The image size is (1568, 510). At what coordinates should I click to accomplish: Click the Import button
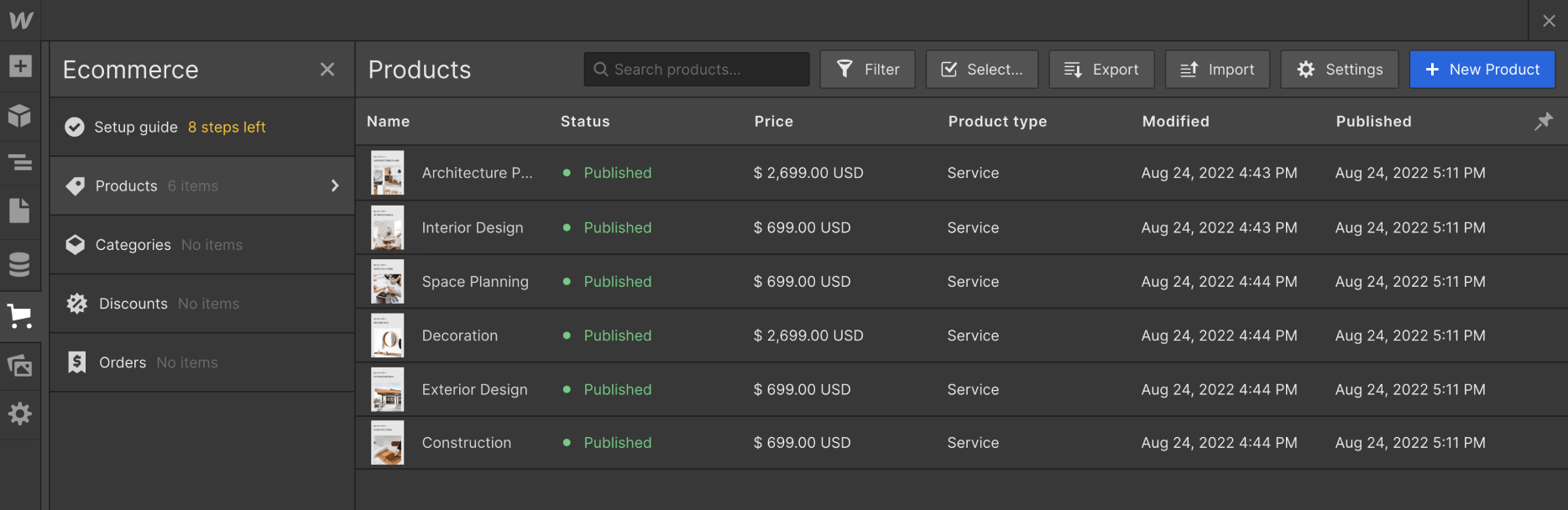[1217, 70]
